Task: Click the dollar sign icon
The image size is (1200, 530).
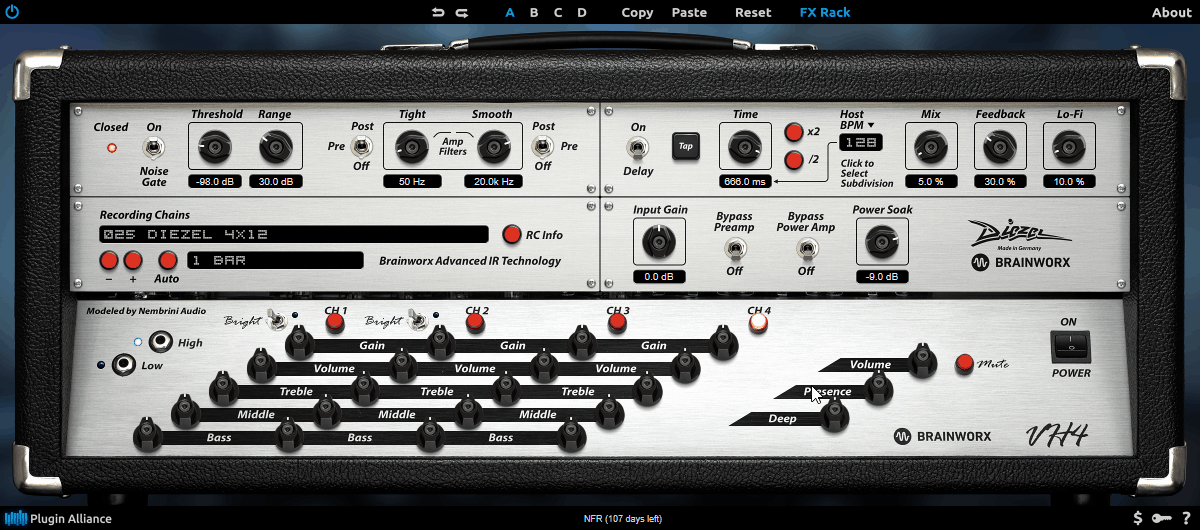Action: pos(1138,518)
